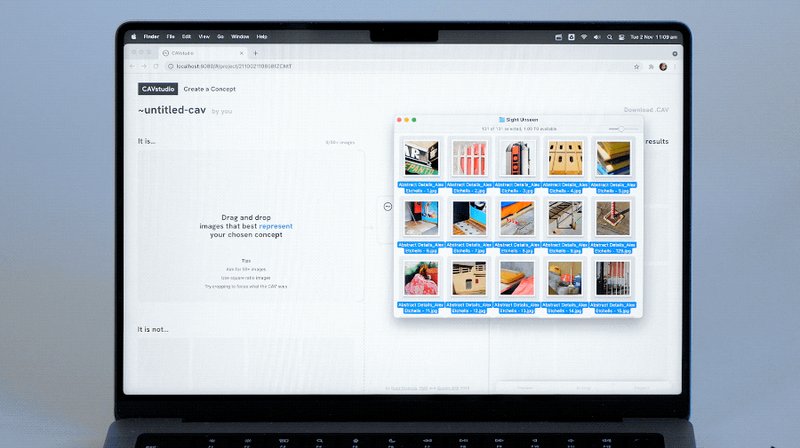
Task: Click the ~untitled-cav project title
Action: [172, 110]
